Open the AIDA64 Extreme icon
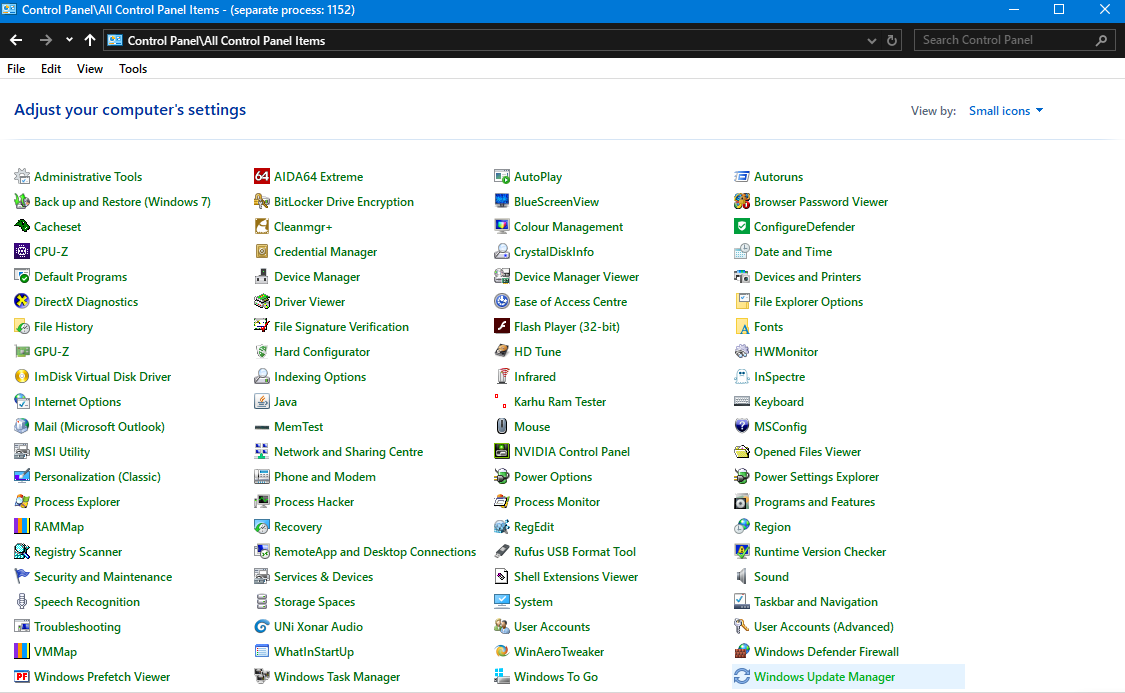 (x=262, y=176)
